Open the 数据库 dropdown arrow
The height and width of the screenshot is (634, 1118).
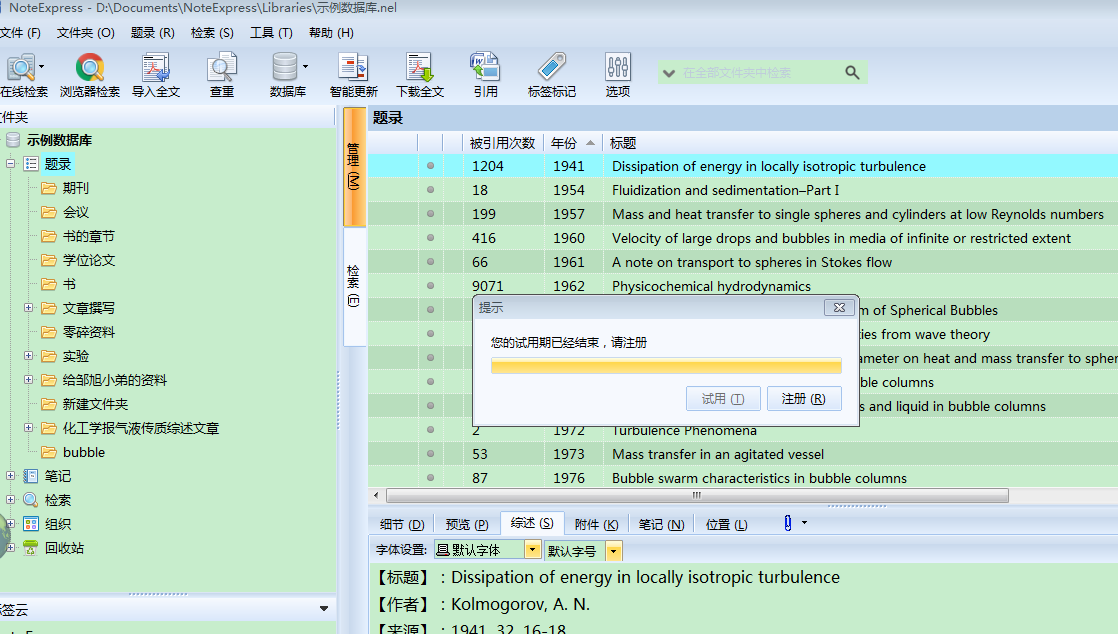click(x=305, y=66)
